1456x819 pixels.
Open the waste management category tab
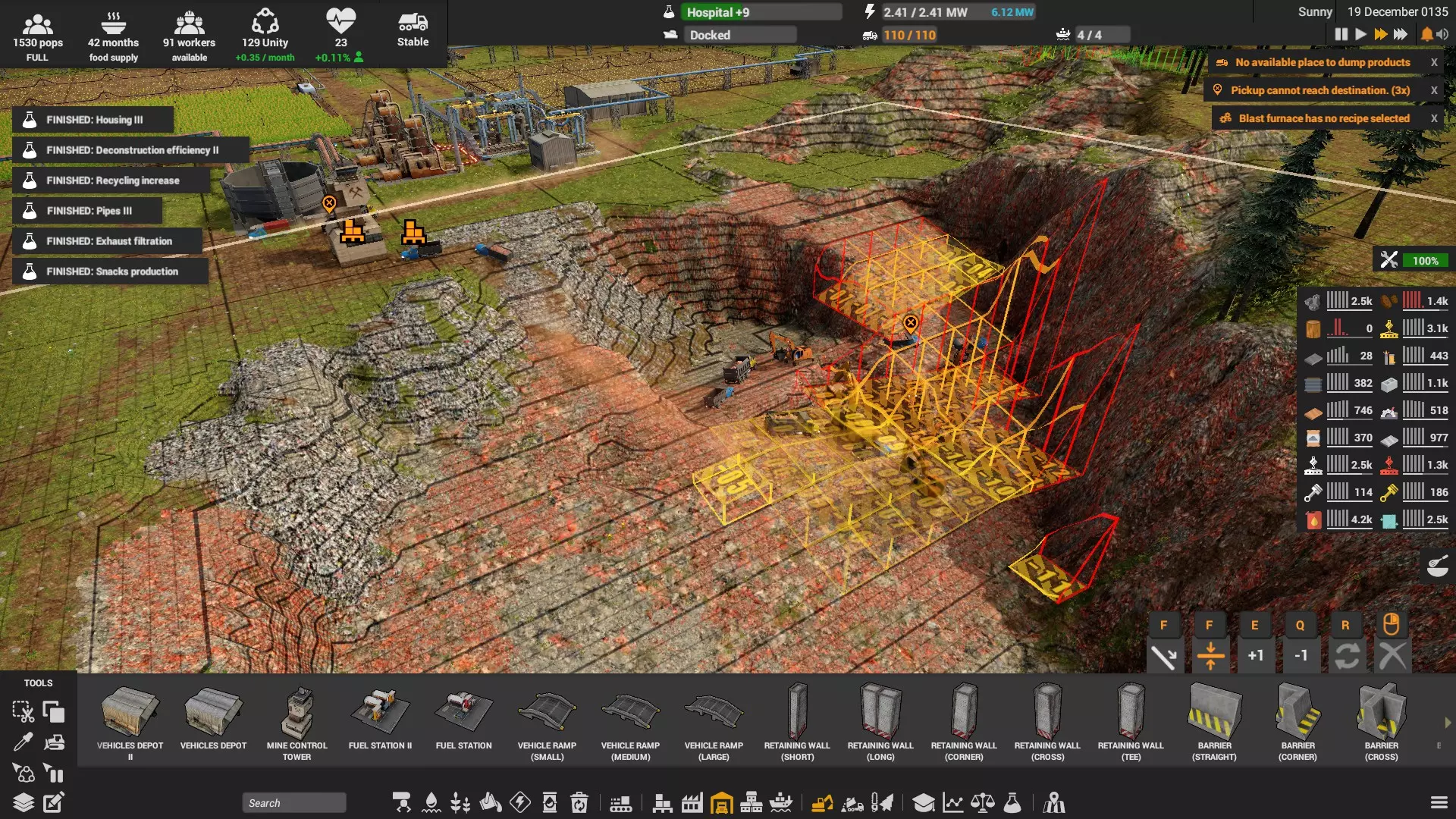click(x=579, y=802)
